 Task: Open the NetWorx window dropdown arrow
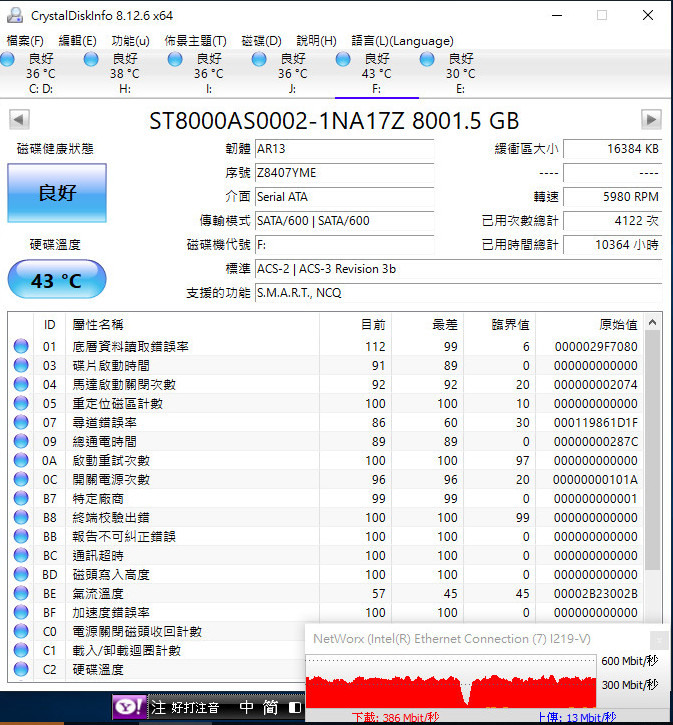click(659, 640)
